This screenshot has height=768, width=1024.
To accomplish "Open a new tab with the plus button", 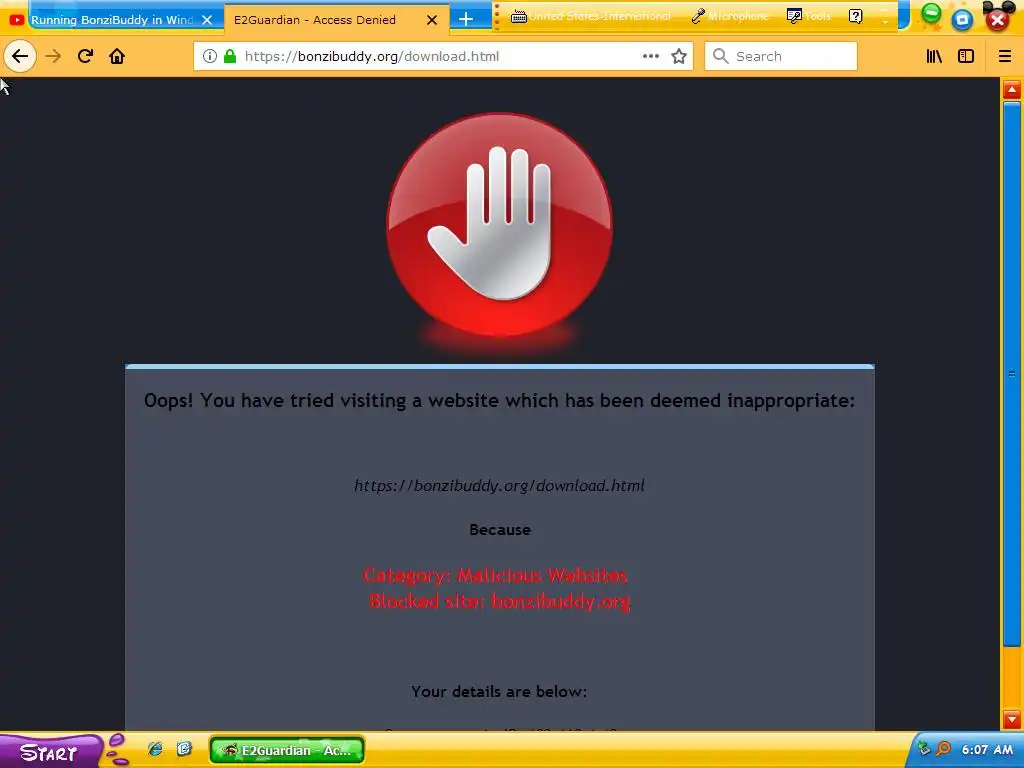I will [466, 20].
